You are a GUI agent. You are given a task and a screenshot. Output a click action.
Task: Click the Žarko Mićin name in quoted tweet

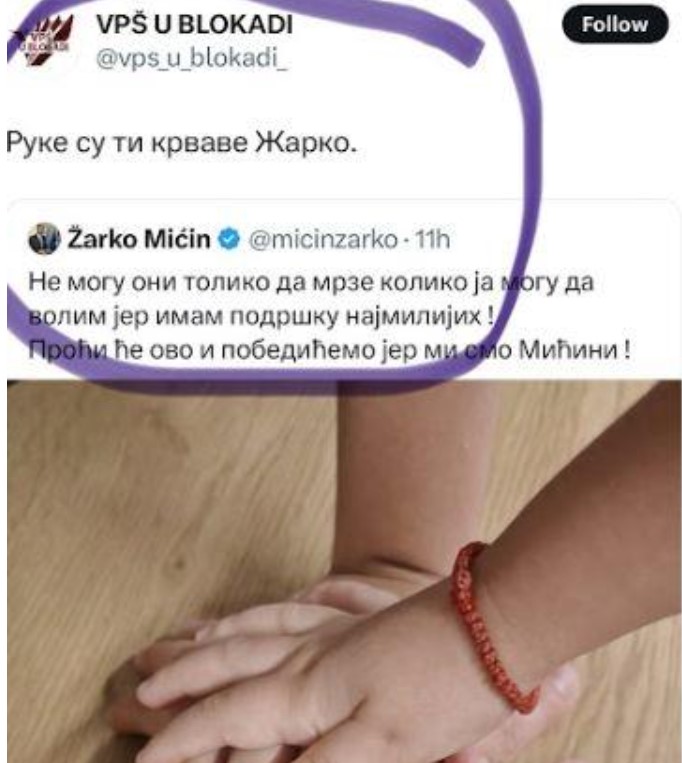139,239
